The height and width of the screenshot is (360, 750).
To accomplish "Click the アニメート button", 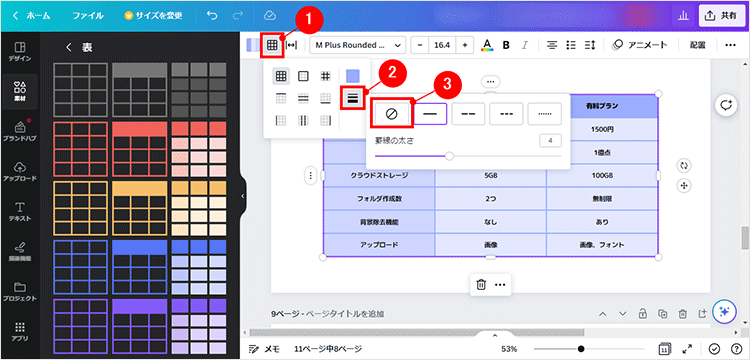I will click(x=640, y=45).
